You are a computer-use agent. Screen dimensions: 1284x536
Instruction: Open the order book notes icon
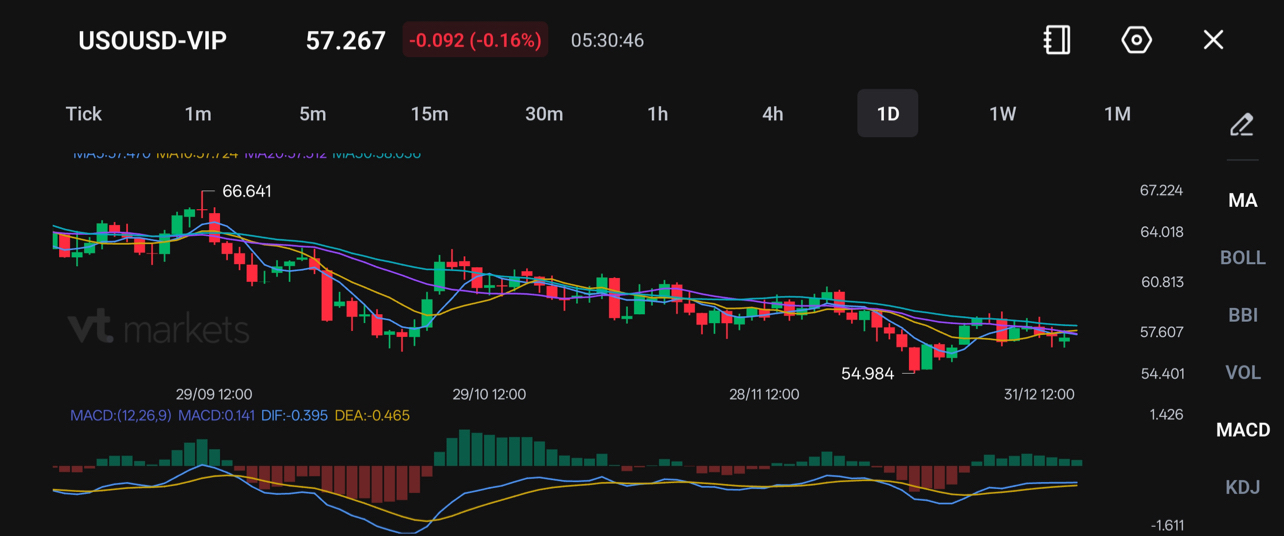click(x=1057, y=40)
